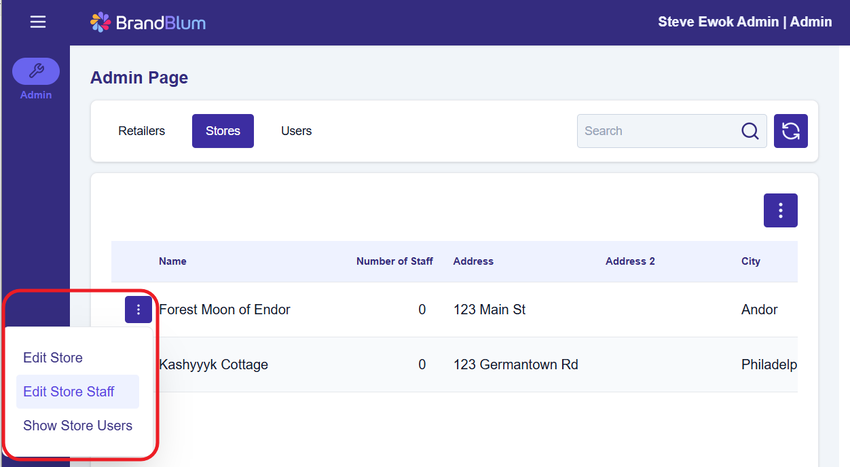Select the Admin wrench icon in sidebar
The width and height of the screenshot is (850, 467).
tap(36, 71)
